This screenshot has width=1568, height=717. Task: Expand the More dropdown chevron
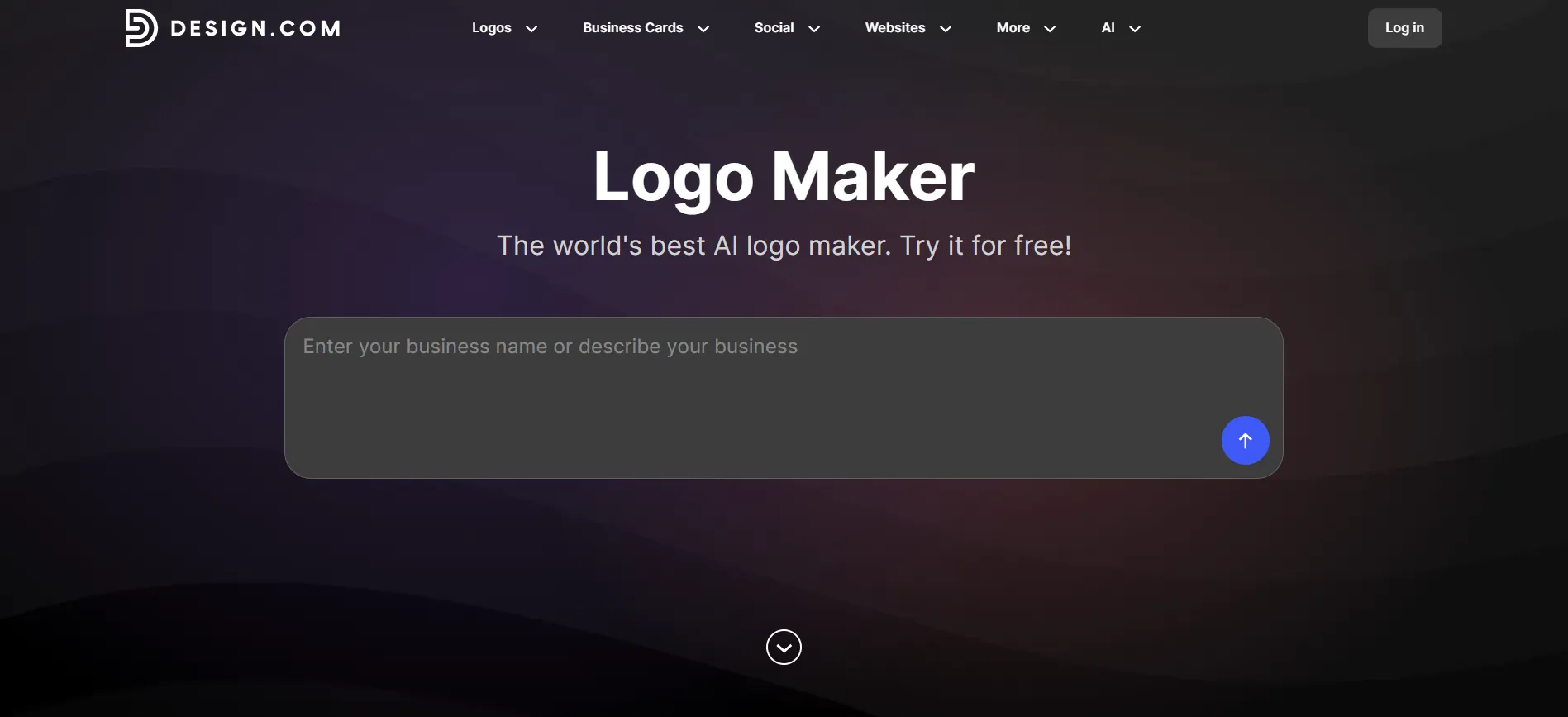tap(1050, 29)
